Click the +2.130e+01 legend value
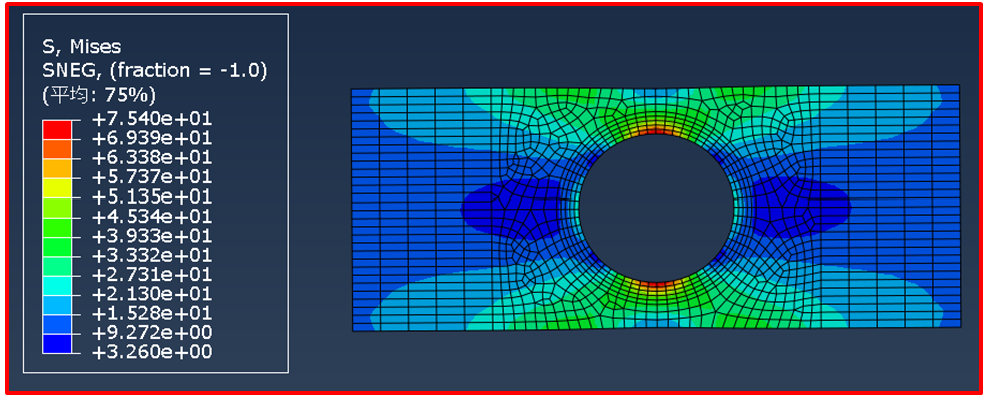 [x=152, y=294]
